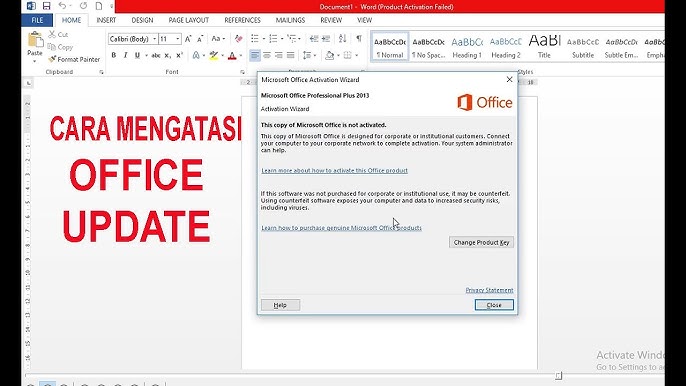Sort the selected text

click(343, 39)
